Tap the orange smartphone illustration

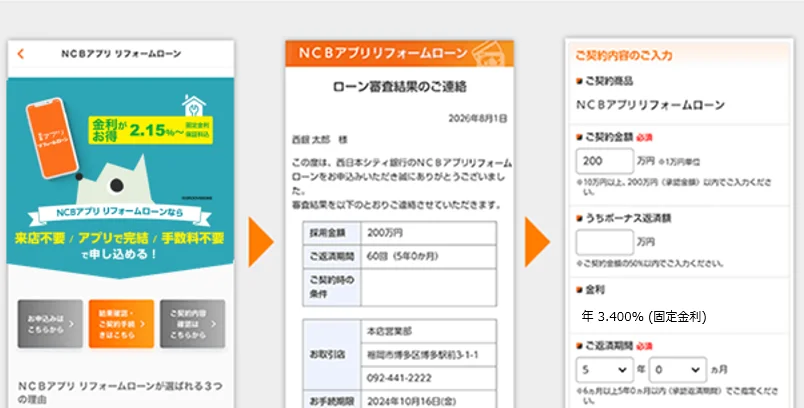pos(52,138)
